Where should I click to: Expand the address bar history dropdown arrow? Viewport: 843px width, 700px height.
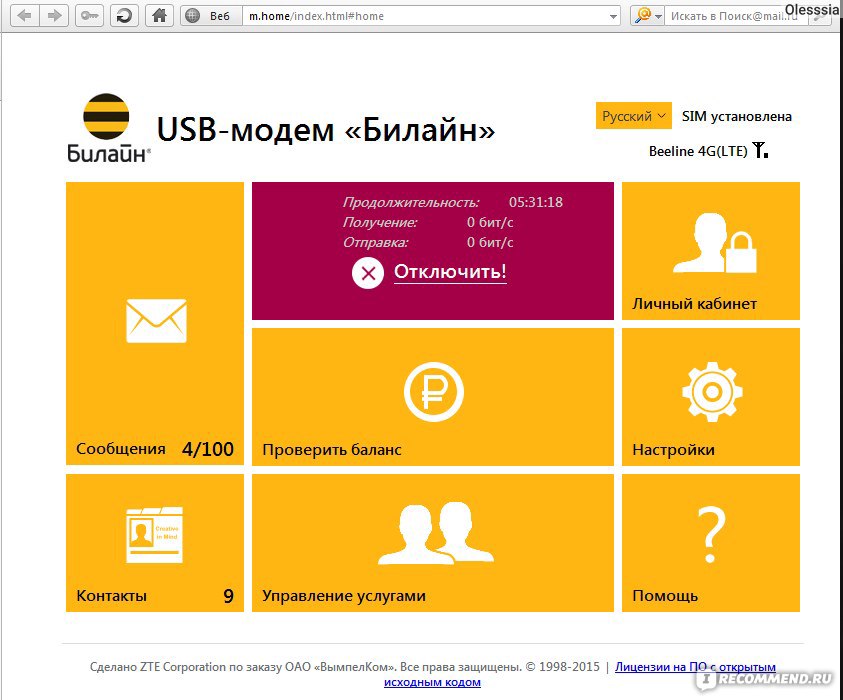613,17
